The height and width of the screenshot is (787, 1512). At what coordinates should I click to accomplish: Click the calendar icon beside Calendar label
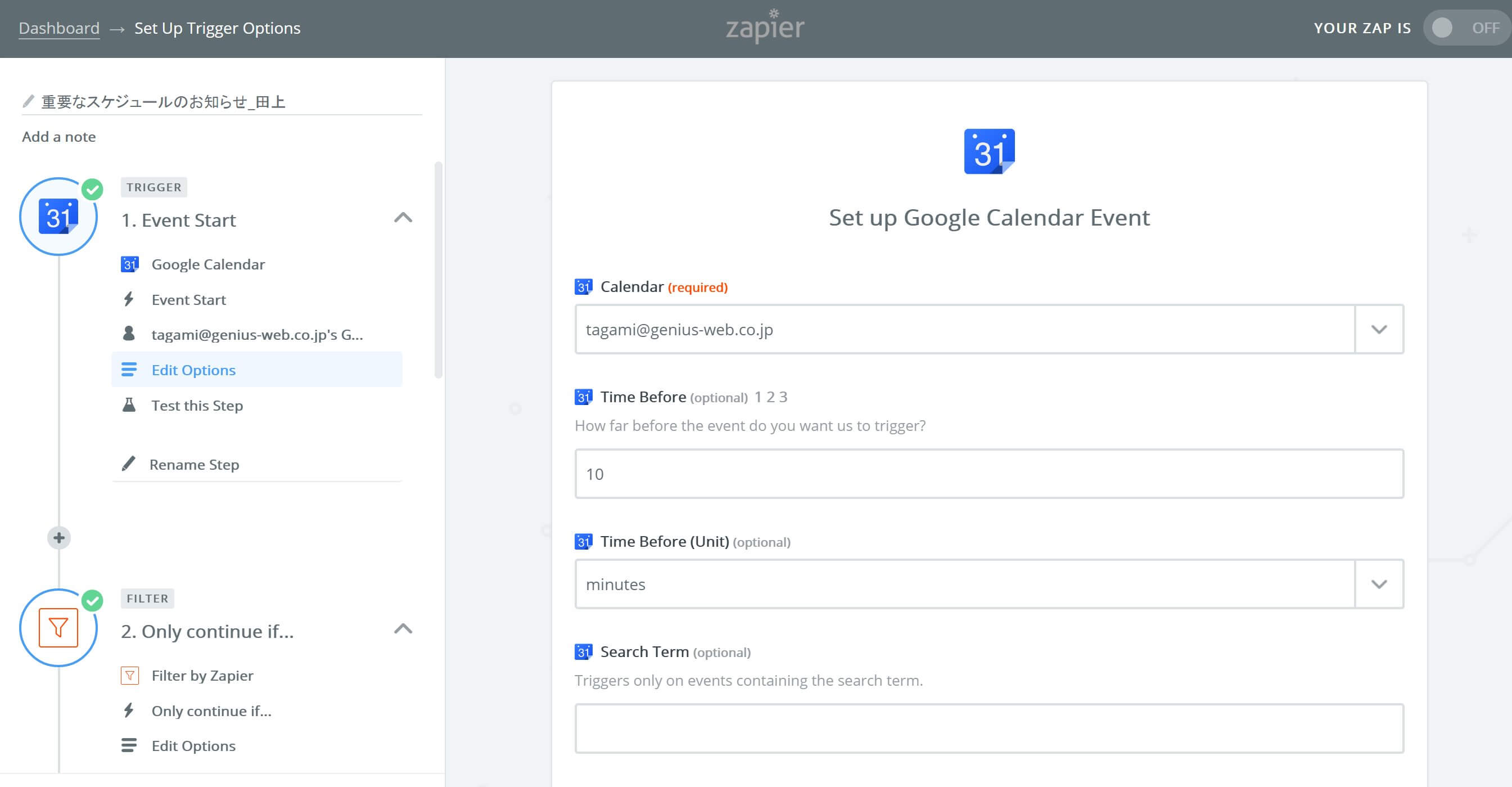(584, 286)
